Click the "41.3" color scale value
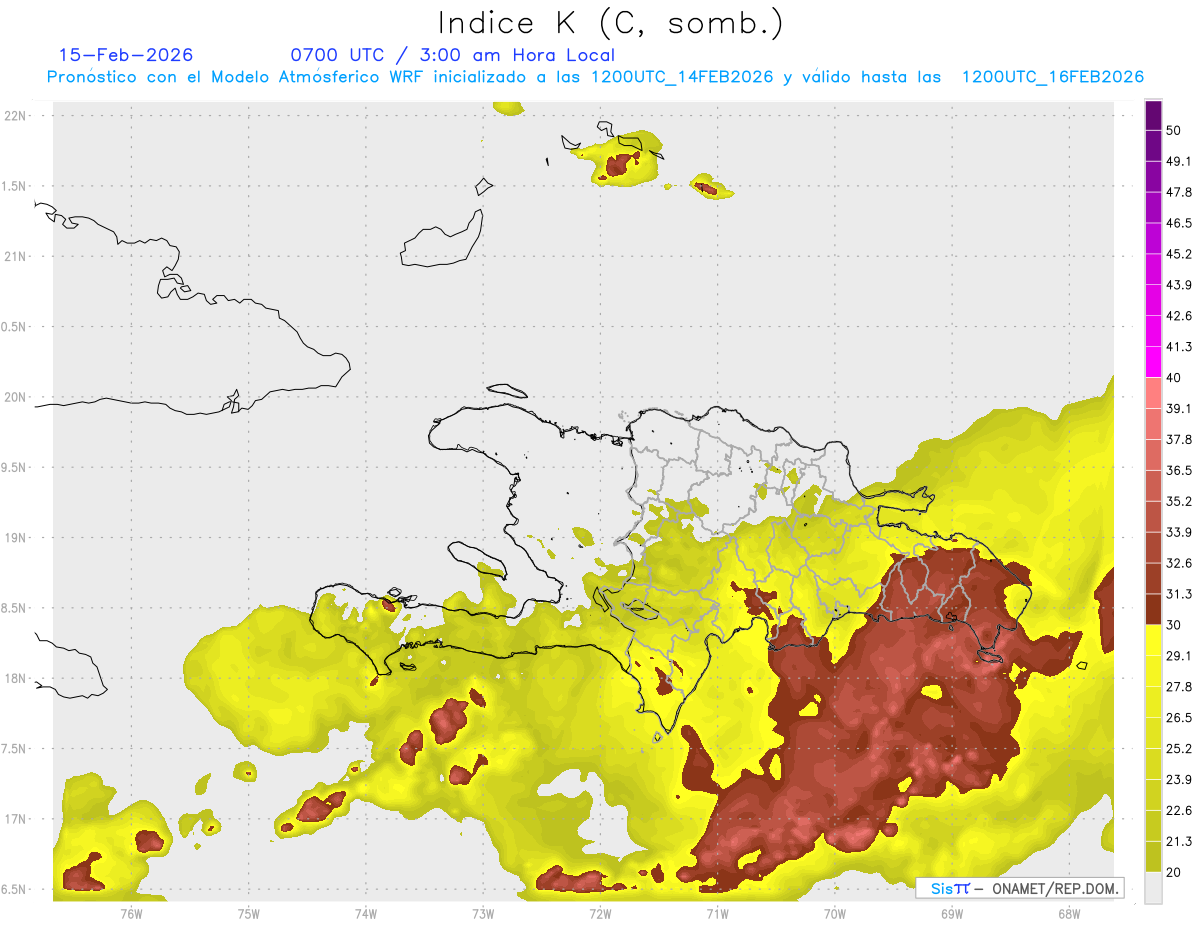1200x927 pixels. (1179, 348)
